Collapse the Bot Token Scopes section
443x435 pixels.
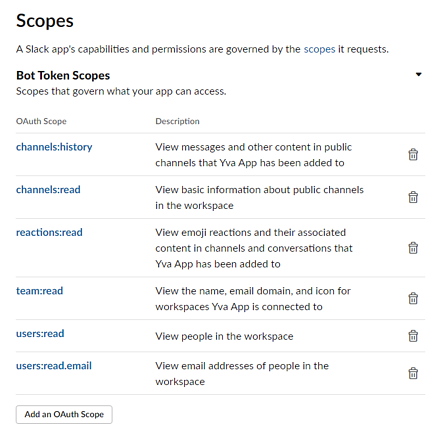pos(419,74)
